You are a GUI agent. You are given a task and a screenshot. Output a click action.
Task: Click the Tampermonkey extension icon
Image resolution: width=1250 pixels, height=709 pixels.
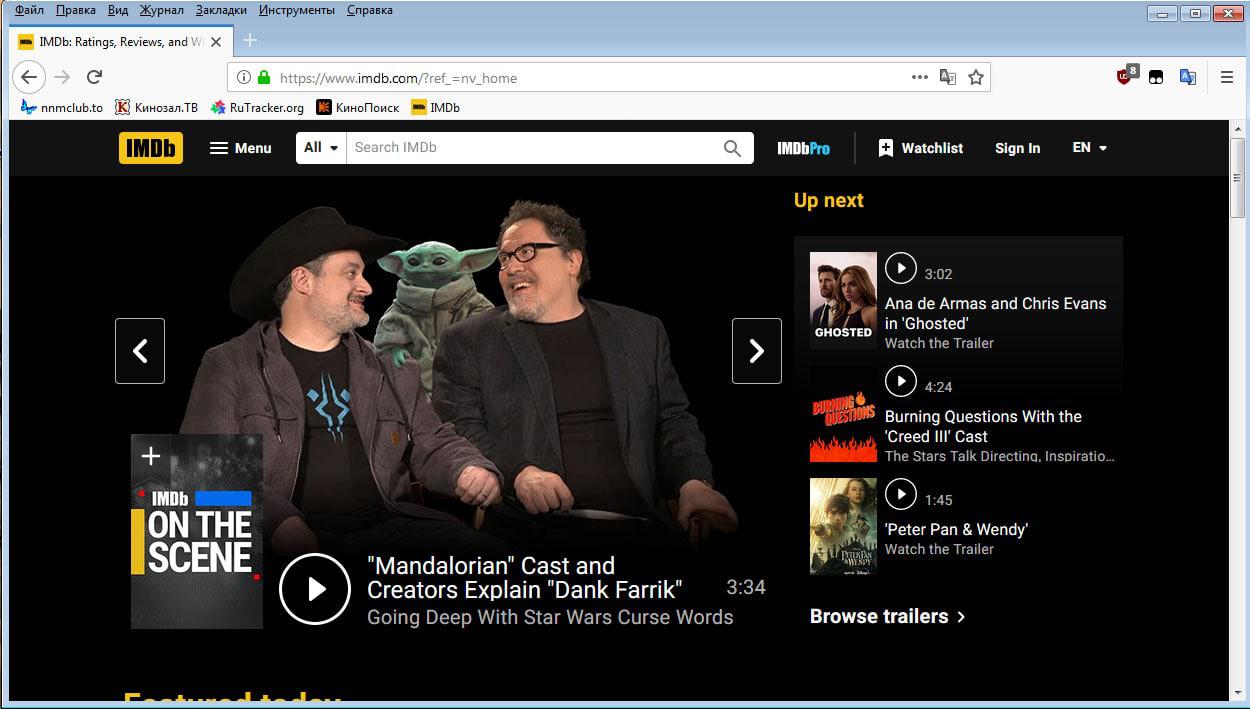pyautogui.click(x=1156, y=77)
